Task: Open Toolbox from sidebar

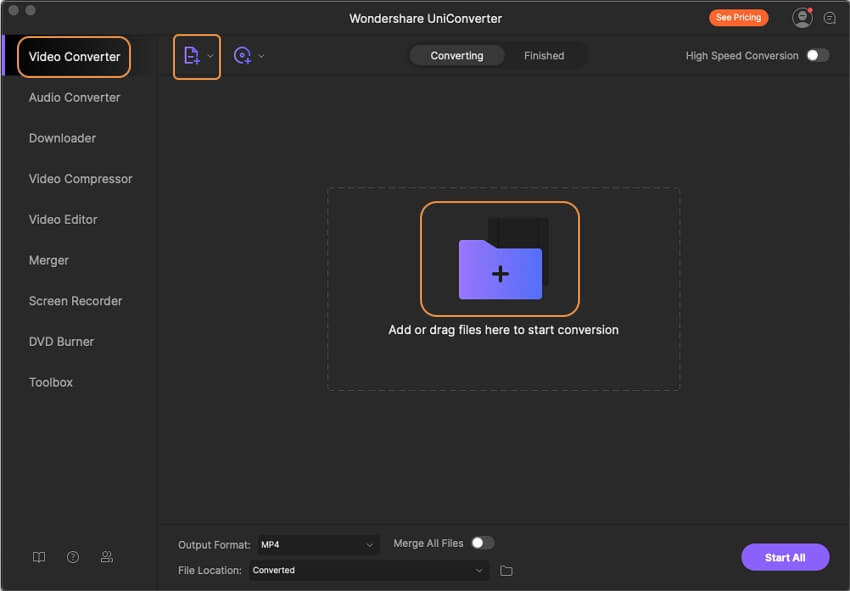Action: (x=50, y=382)
